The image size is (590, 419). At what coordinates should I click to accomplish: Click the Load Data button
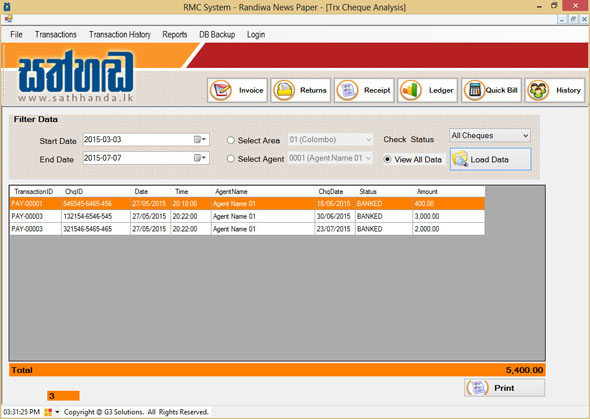(x=490, y=159)
